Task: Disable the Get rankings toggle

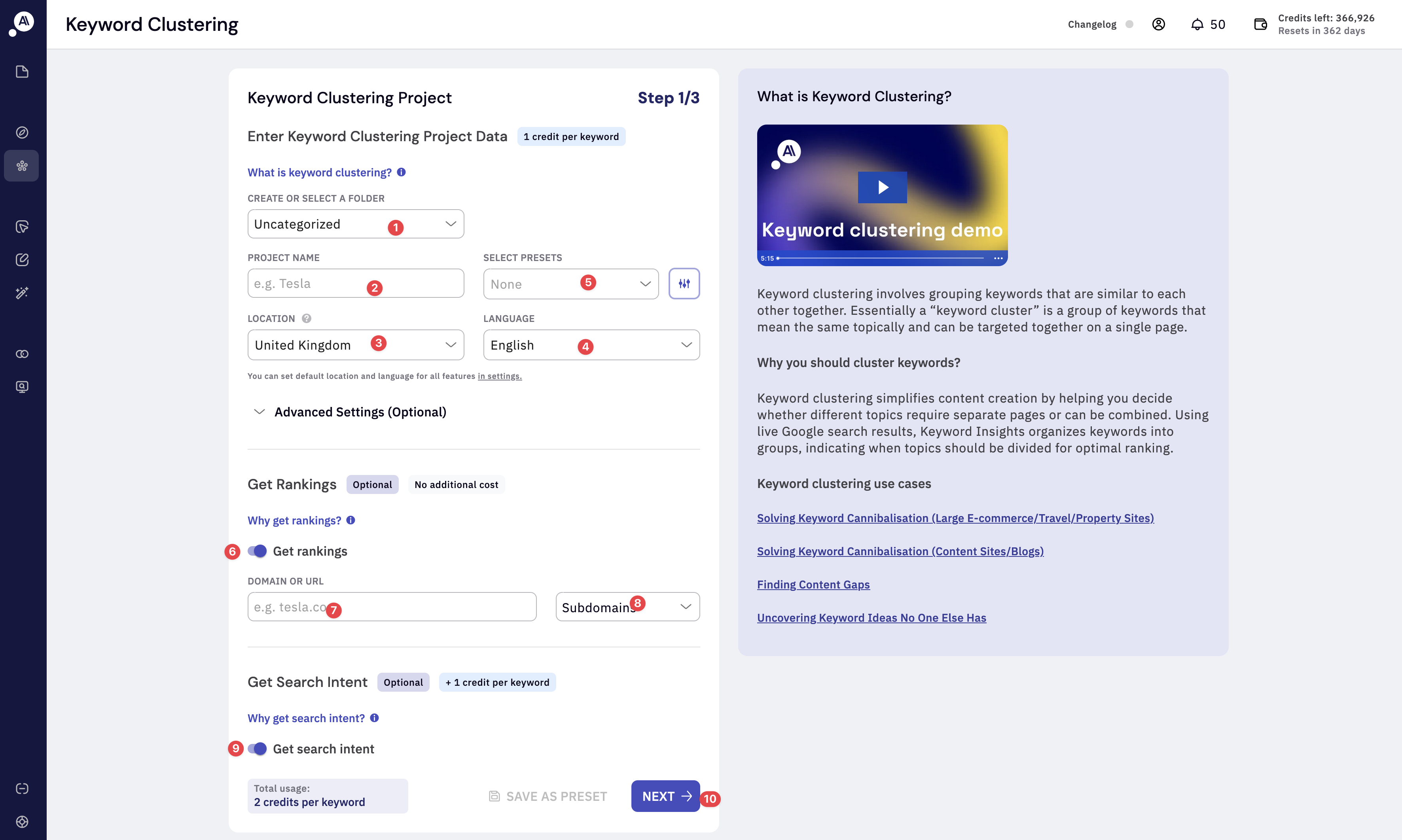Action: (257, 551)
